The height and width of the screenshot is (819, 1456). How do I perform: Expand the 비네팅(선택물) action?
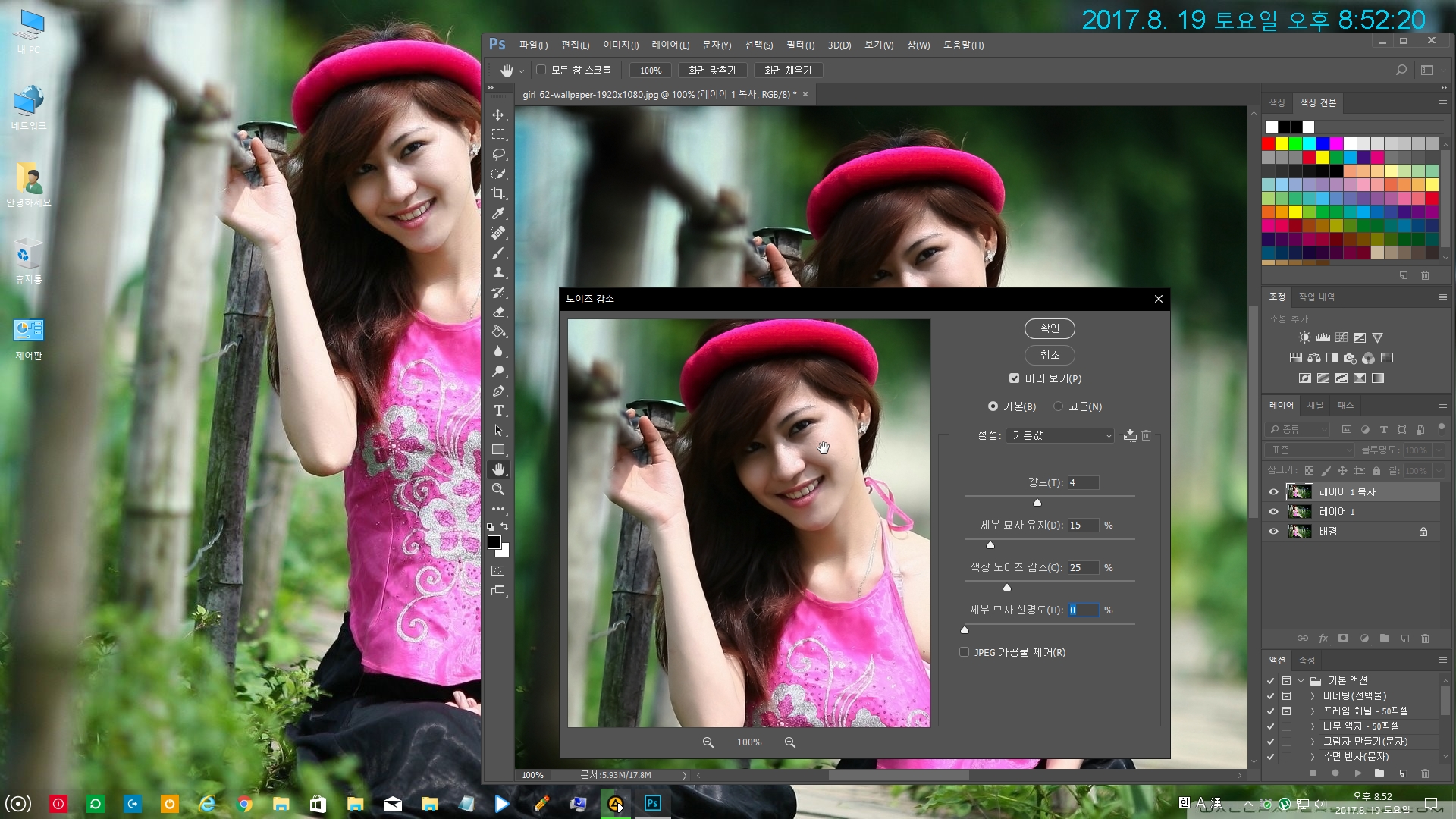(x=1313, y=695)
